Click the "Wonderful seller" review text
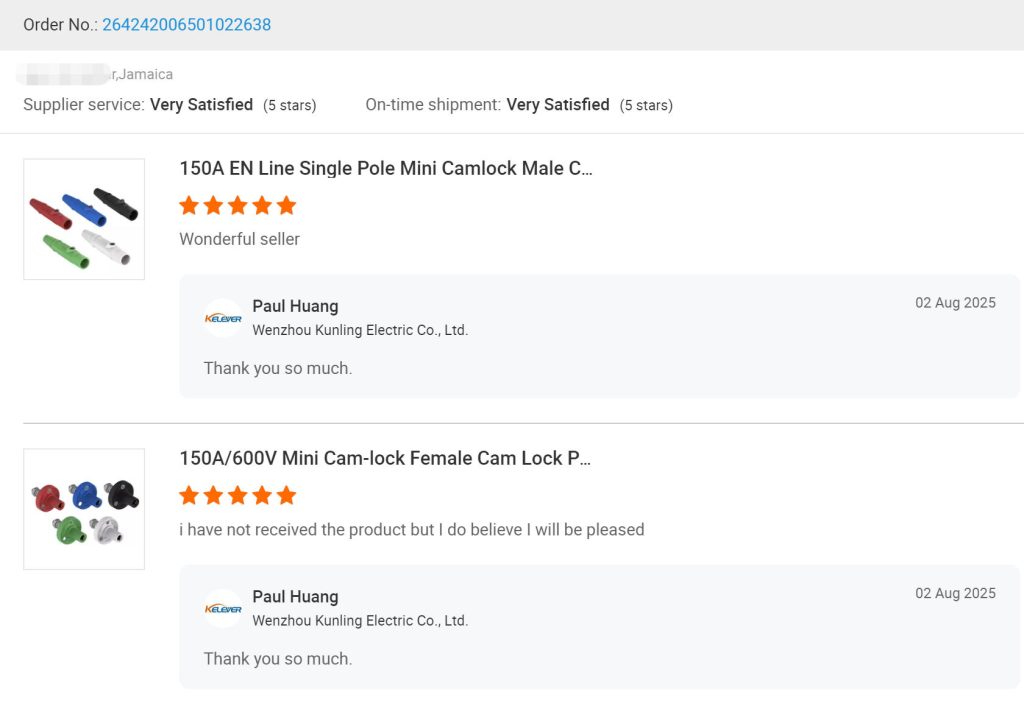The height and width of the screenshot is (709, 1024). click(x=239, y=239)
